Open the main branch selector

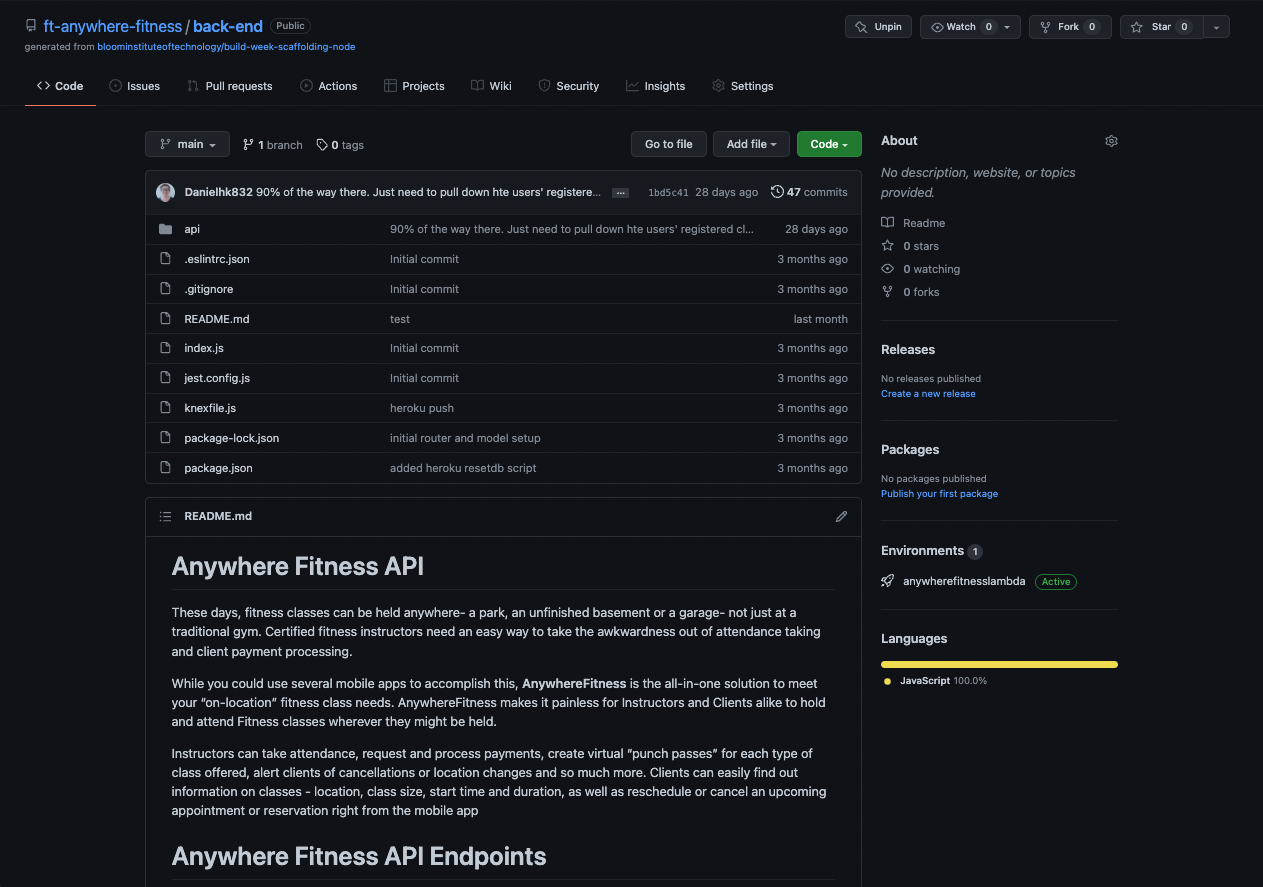(x=187, y=144)
